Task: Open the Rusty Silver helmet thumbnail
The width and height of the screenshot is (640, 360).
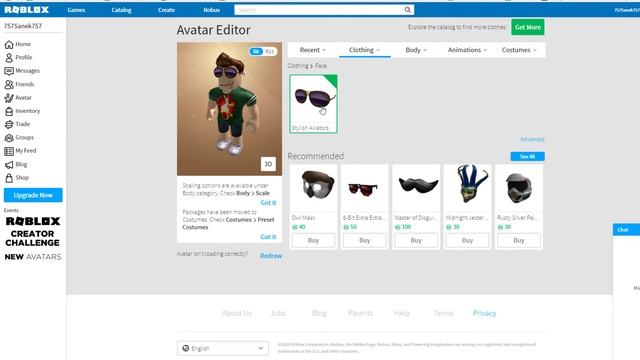Action: tap(519, 189)
